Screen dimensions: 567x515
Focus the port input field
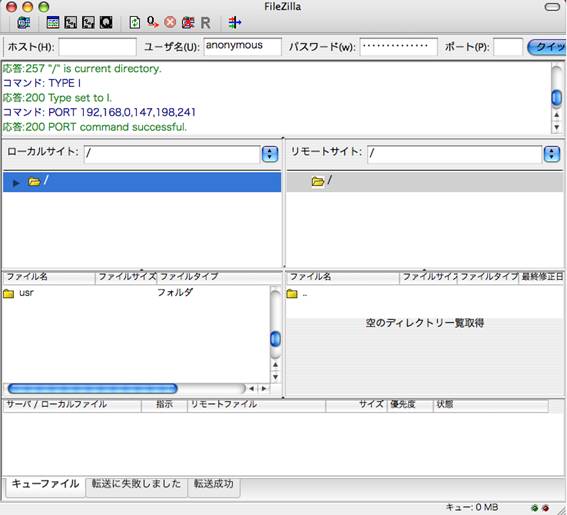pyautogui.click(x=508, y=47)
